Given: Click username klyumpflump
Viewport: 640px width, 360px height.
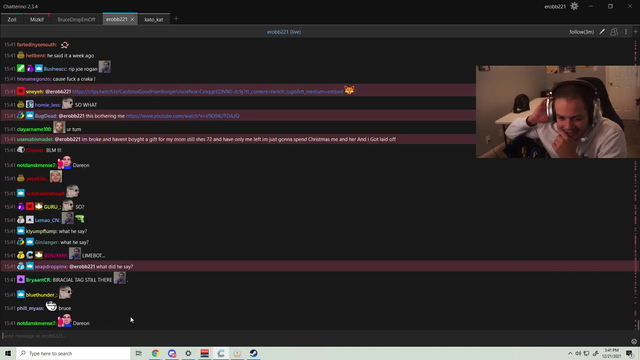Looking at the screenshot, I should point(41,231).
